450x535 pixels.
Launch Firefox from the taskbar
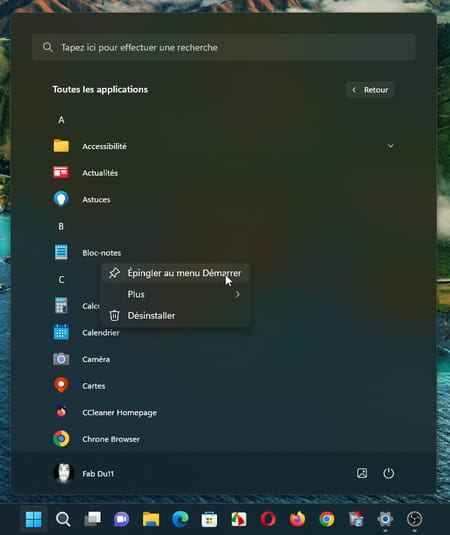pos(297,519)
